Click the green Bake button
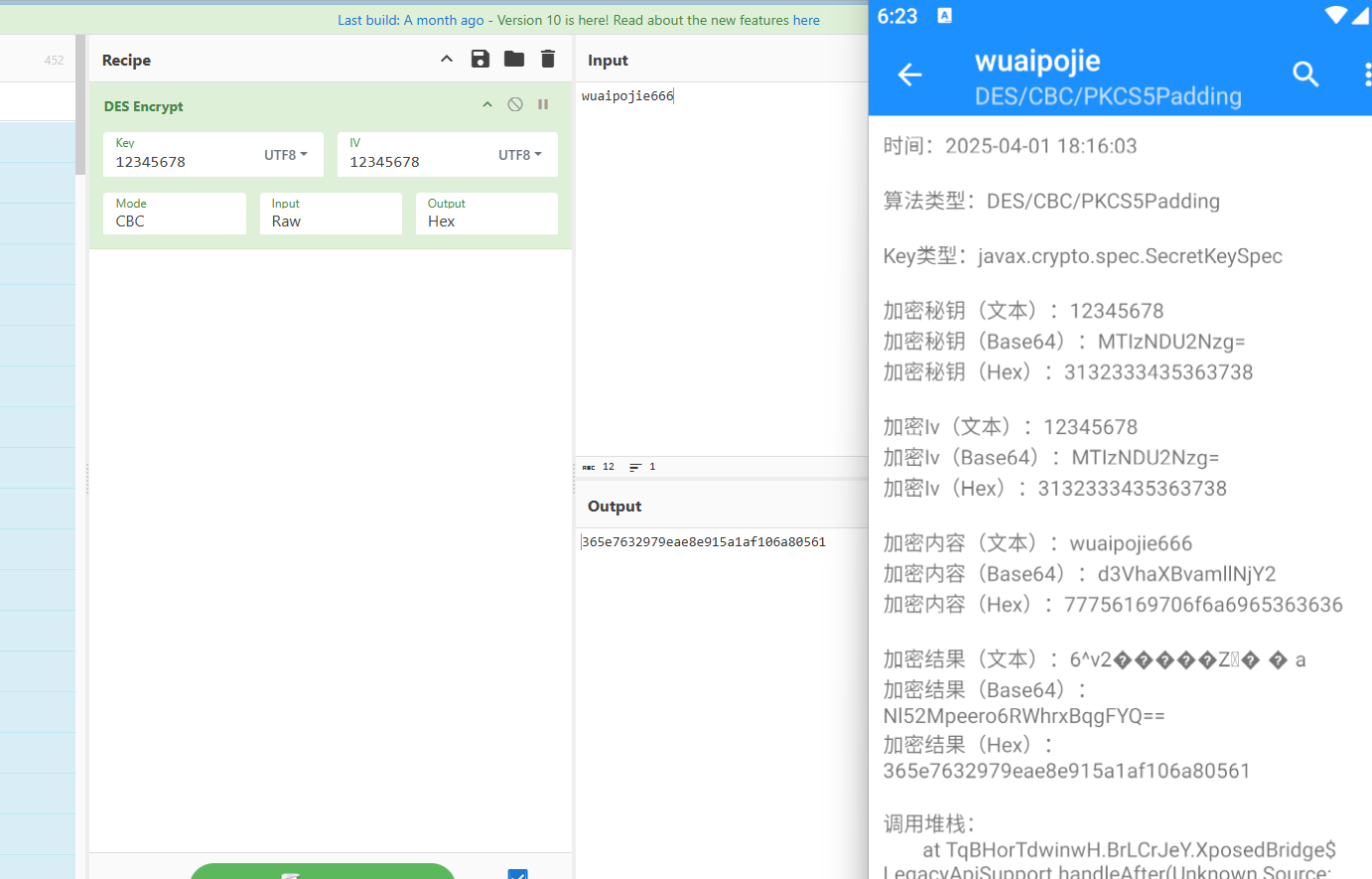 click(323, 871)
